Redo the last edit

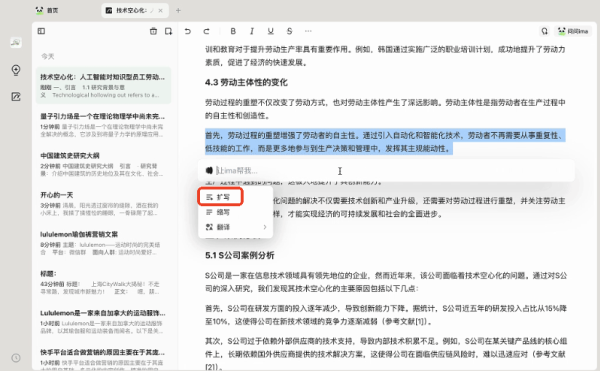point(206,31)
